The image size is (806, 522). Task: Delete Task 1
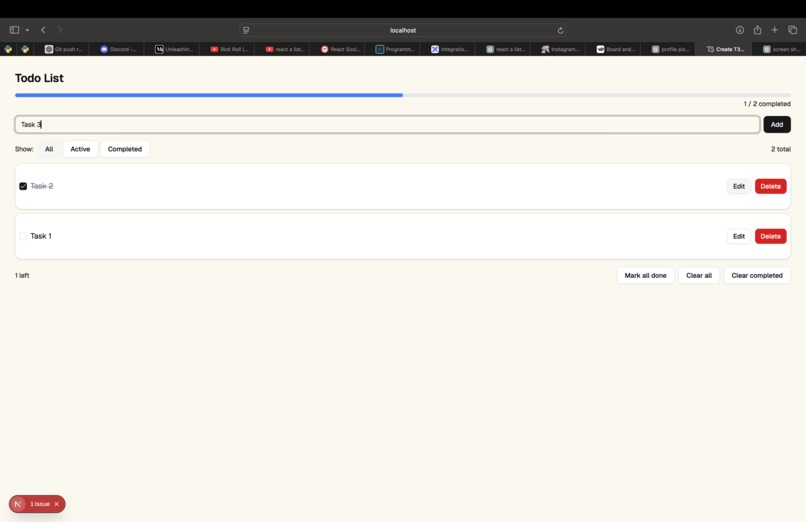point(771,236)
